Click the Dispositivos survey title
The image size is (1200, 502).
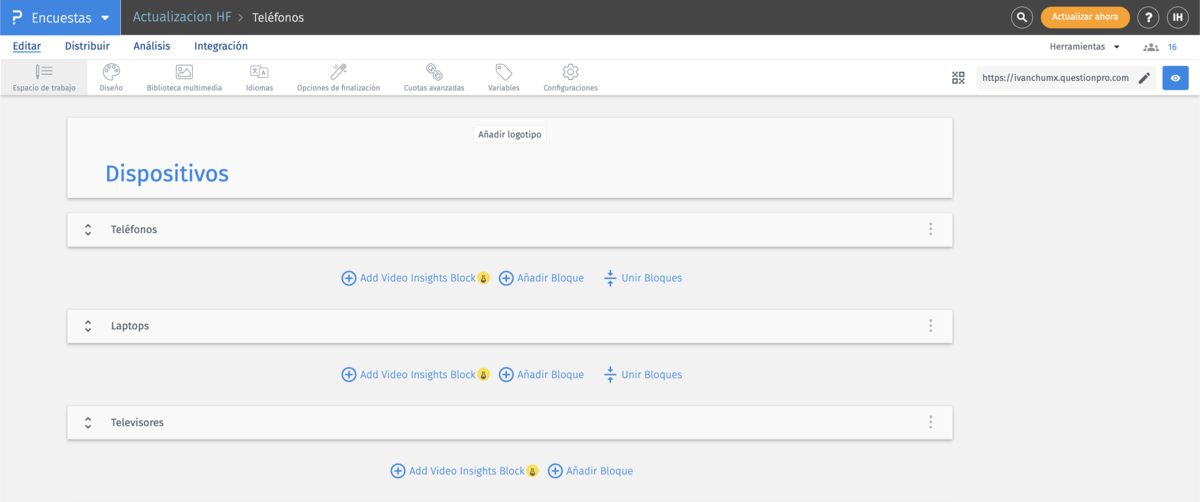tap(167, 173)
